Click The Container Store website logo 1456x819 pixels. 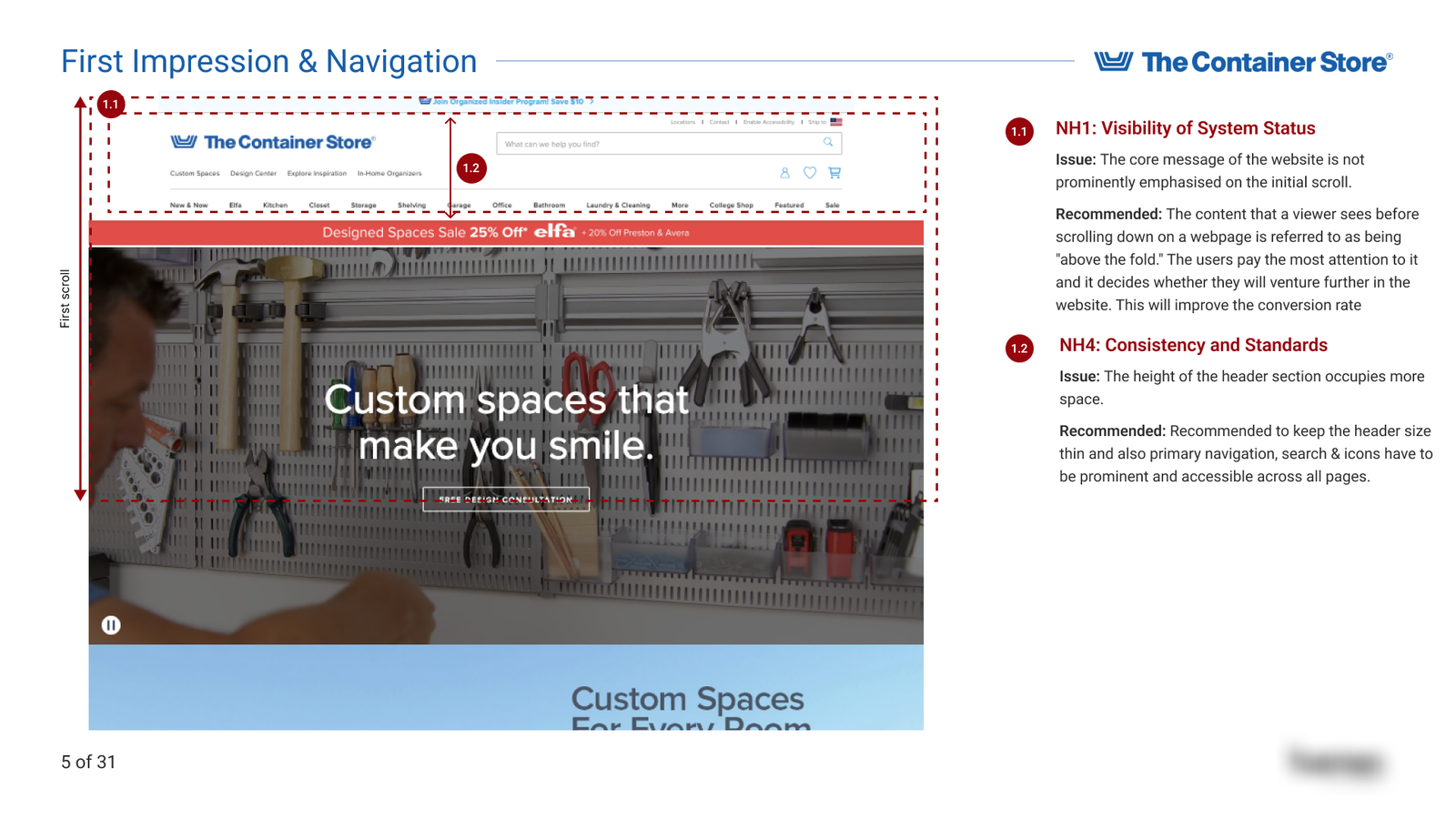click(x=273, y=142)
